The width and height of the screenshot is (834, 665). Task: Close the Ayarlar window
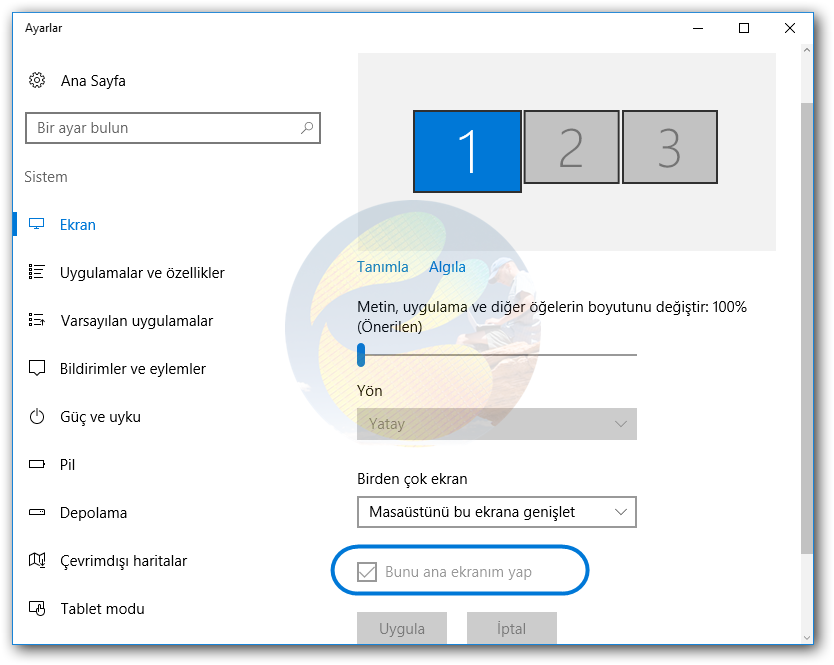point(790,28)
